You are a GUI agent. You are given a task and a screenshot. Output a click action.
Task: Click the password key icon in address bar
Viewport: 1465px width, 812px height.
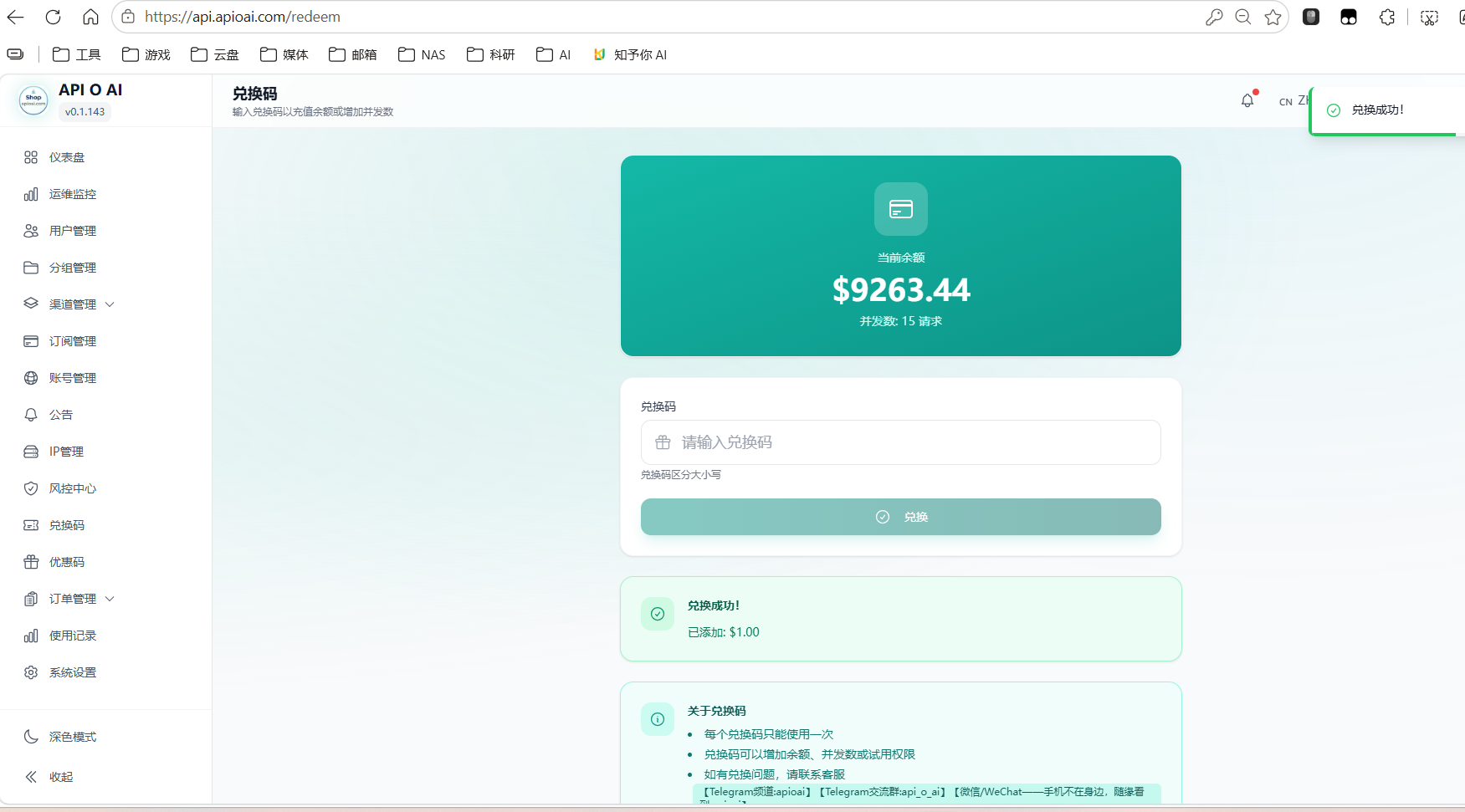pyautogui.click(x=1214, y=17)
